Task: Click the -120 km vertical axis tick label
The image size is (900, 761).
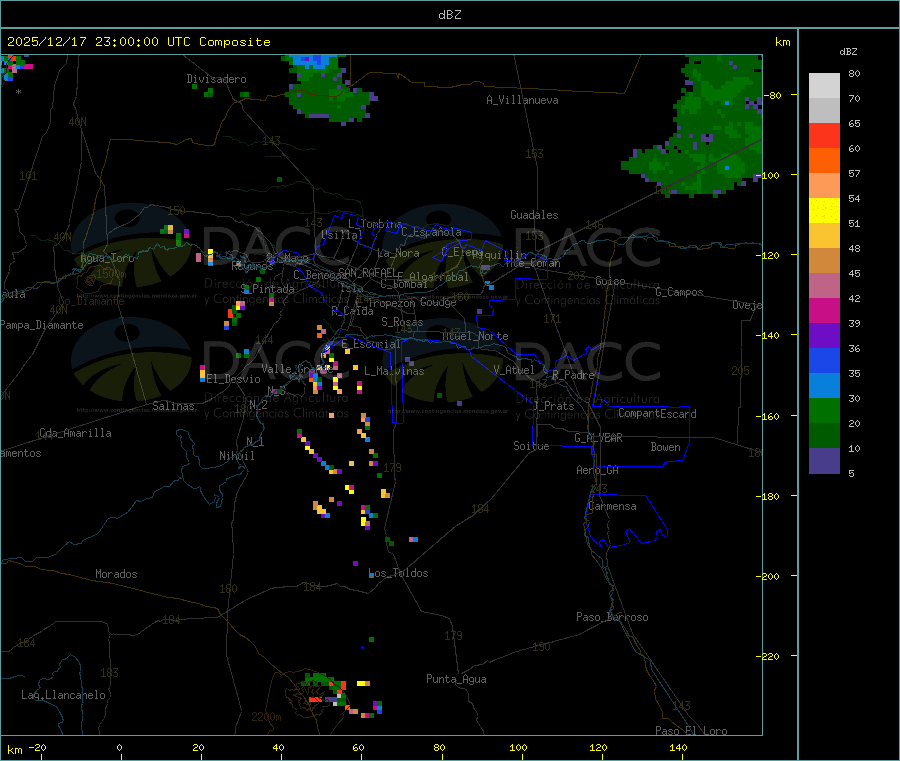Action: (x=770, y=255)
